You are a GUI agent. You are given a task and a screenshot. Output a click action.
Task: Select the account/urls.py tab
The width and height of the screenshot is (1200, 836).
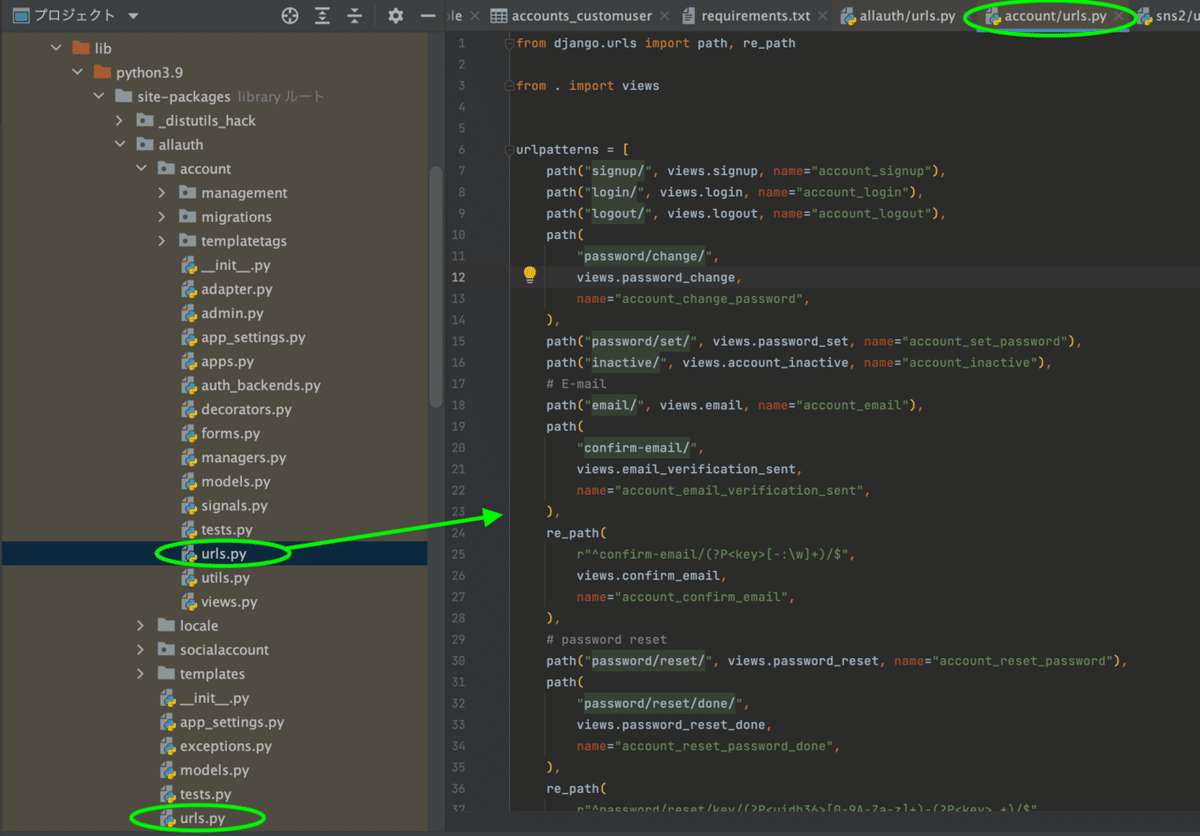pos(1055,16)
